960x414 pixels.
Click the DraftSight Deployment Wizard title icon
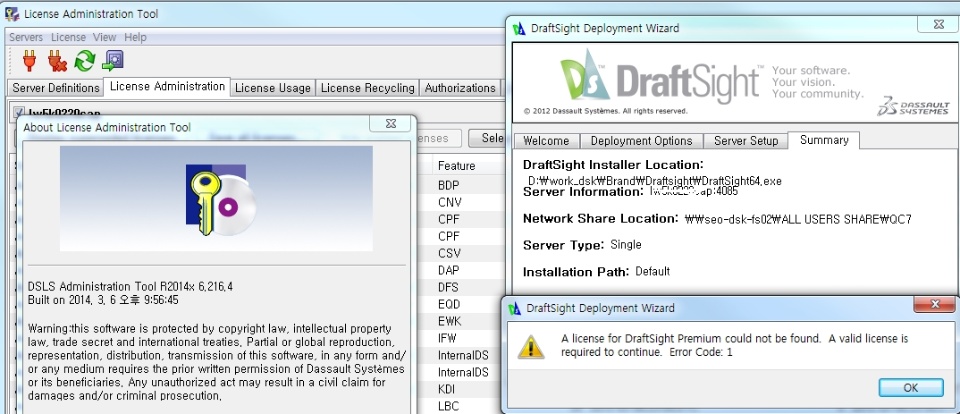(x=519, y=28)
